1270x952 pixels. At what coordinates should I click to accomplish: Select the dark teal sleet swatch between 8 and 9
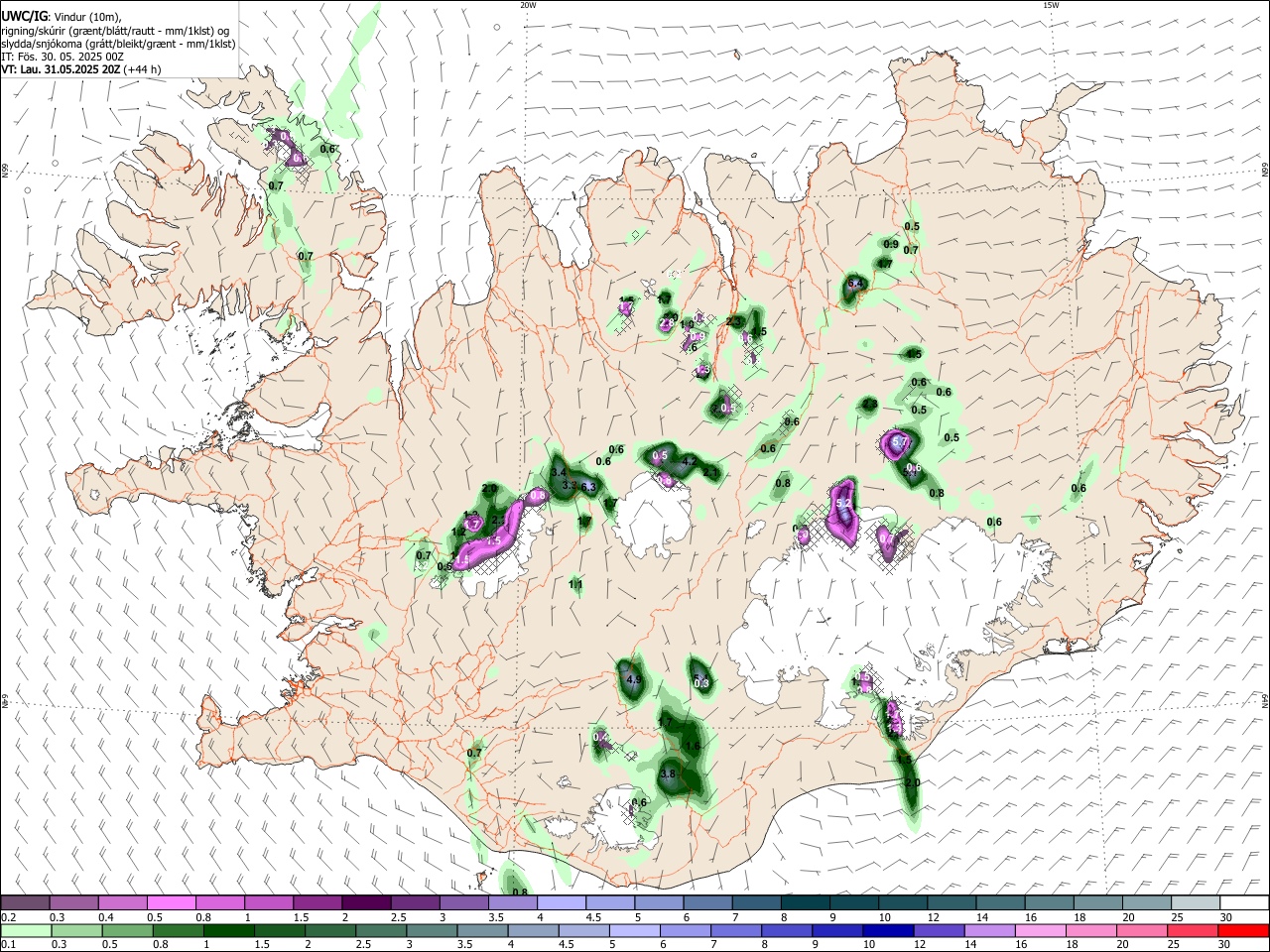[x=806, y=902]
